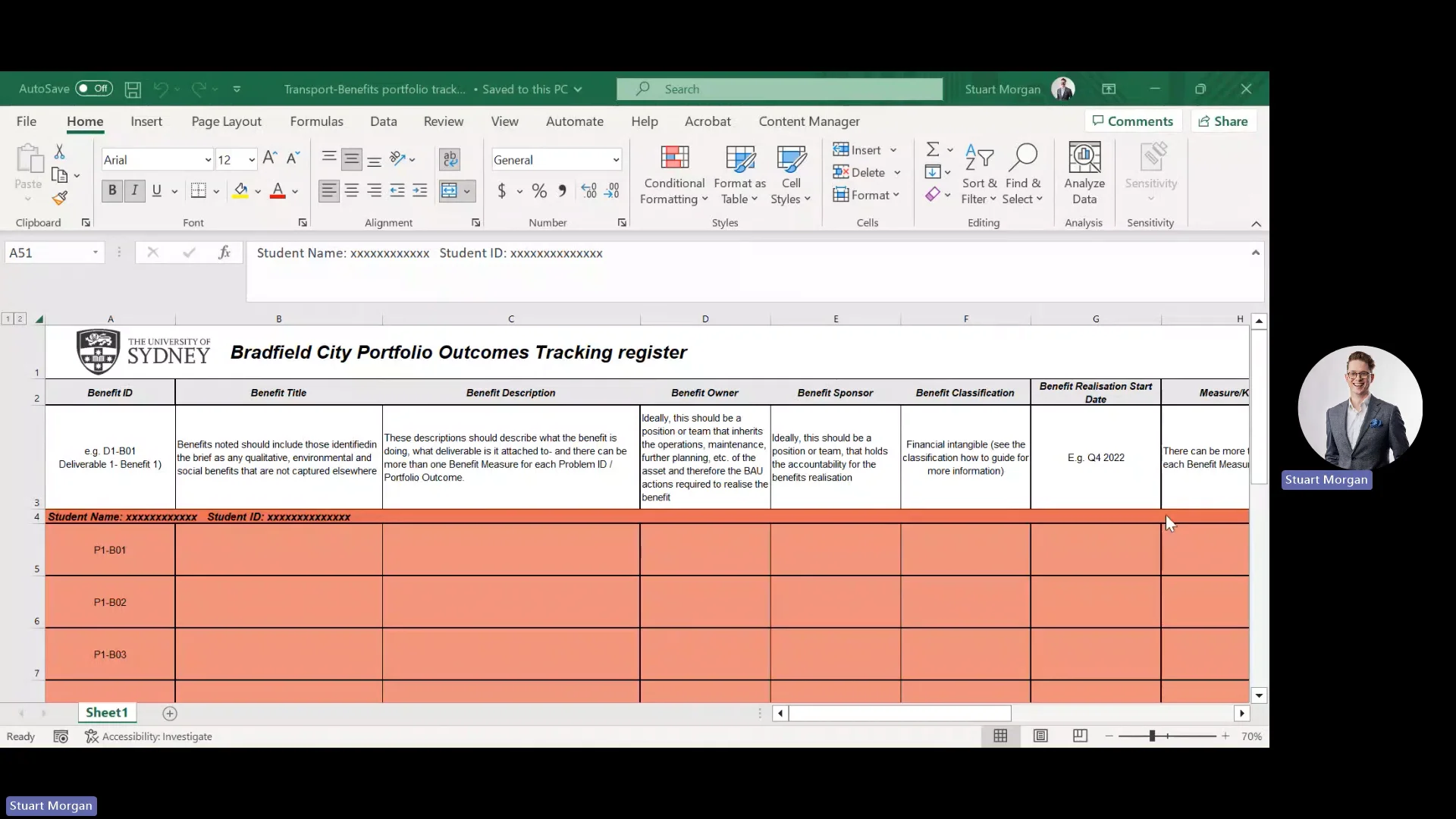
Task: Select Sort & Filter tool
Action: click(x=979, y=174)
